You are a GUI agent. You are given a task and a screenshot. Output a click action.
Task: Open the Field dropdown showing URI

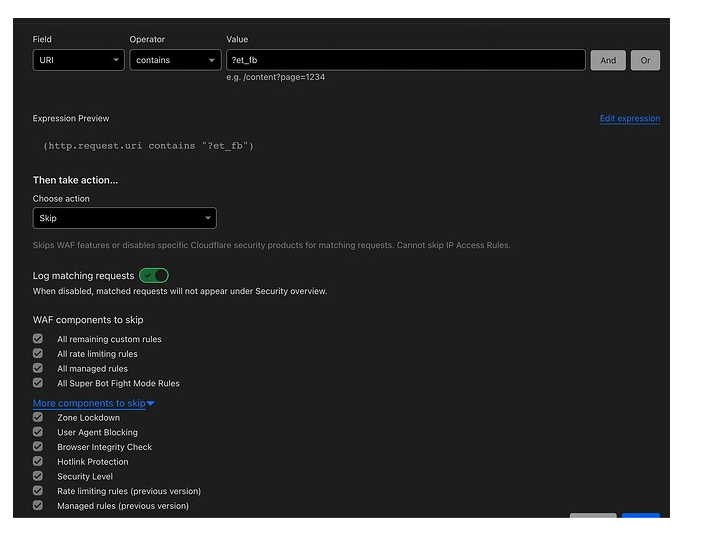click(78, 60)
